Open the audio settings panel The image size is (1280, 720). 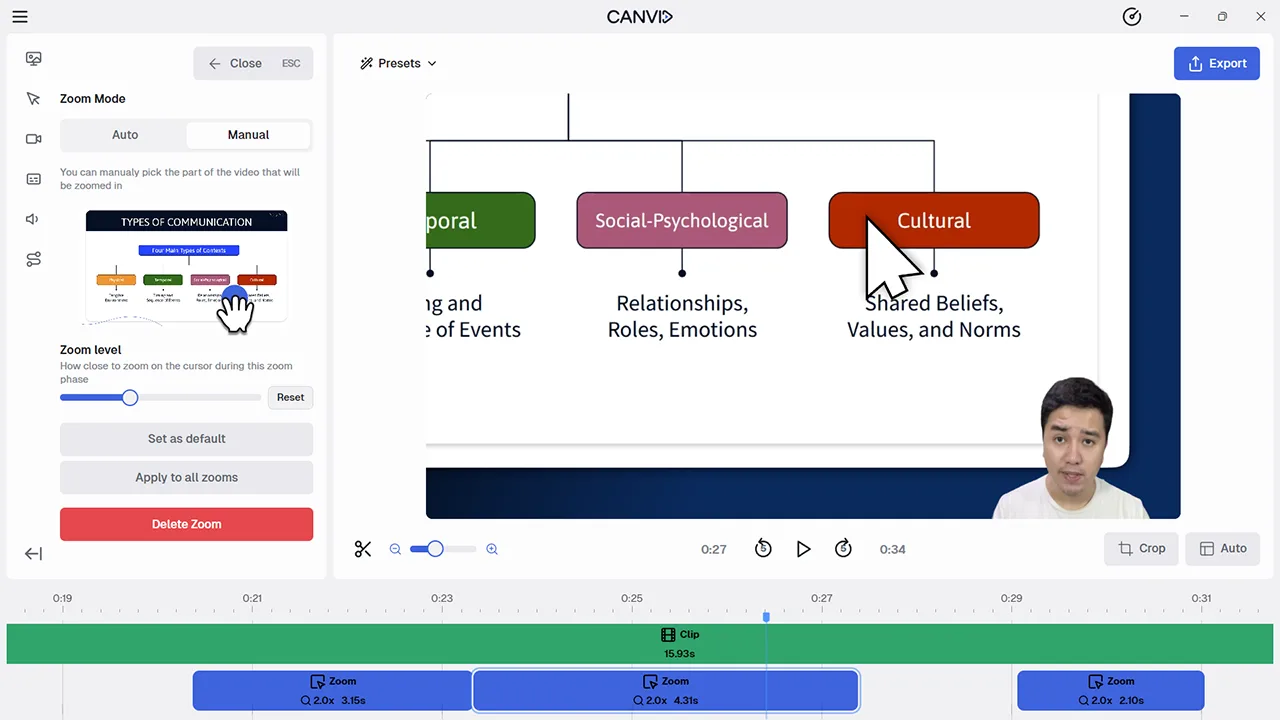[33, 218]
